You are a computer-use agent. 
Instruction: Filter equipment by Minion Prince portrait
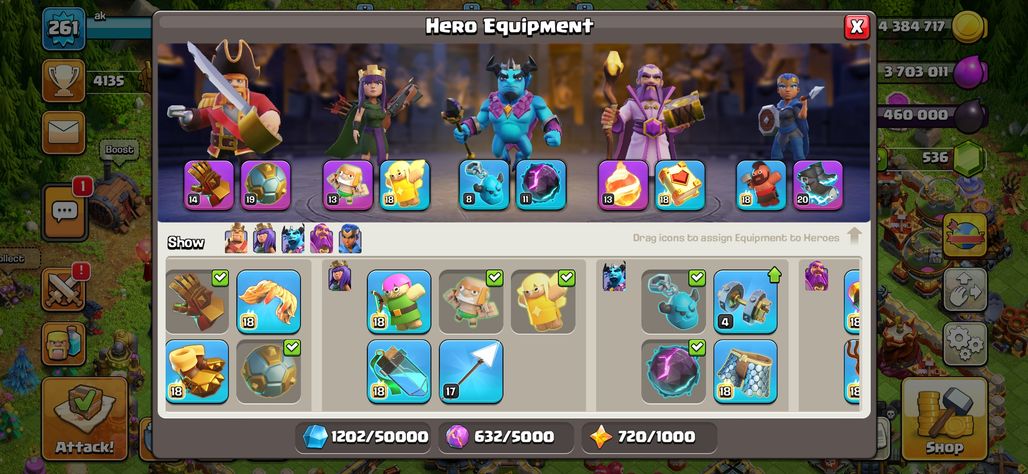tap(293, 239)
